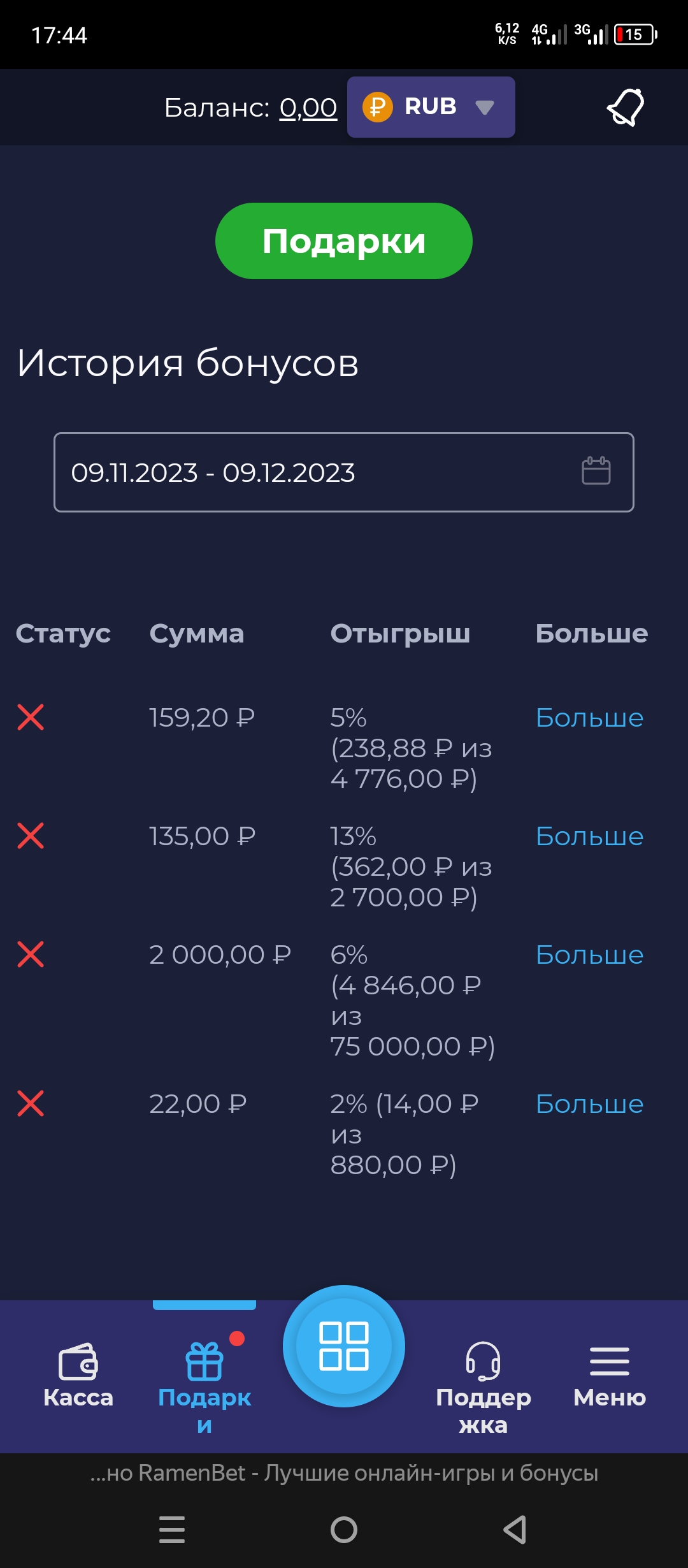Tap the balance amount 0,00
This screenshot has width=688, height=1568.
pyautogui.click(x=308, y=108)
